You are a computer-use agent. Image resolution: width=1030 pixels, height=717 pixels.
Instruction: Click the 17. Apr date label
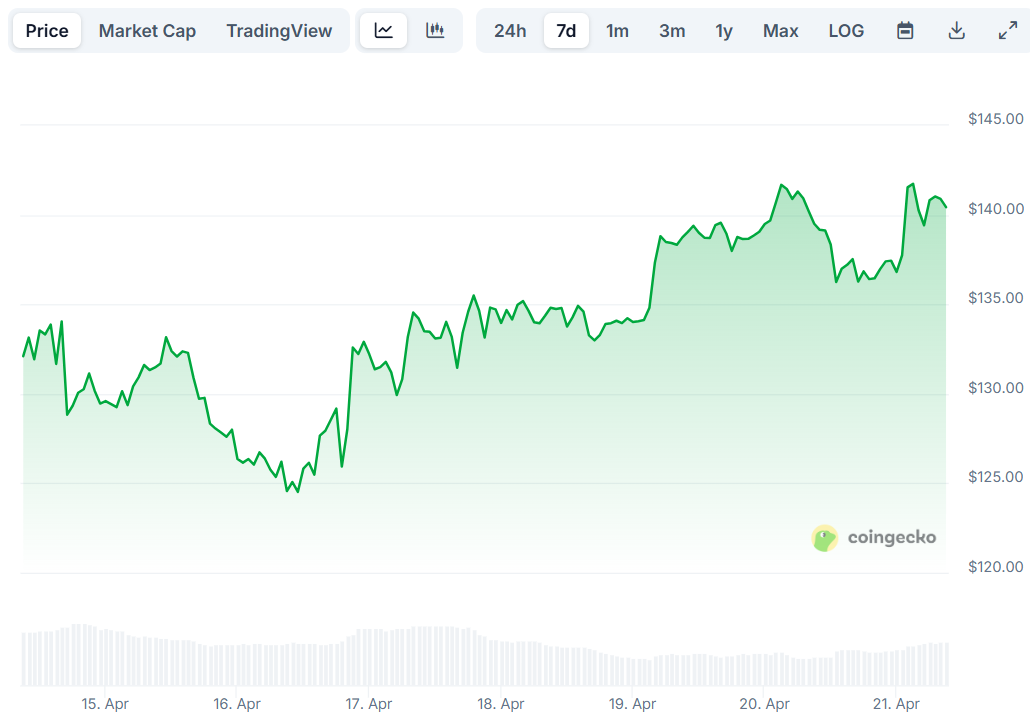click(369, 704)
